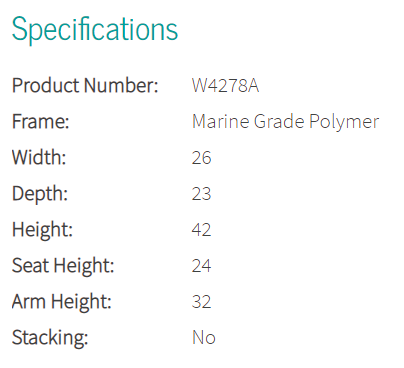Select the Arm Height label
The width and height of the screenshot is (404, 368).
click(x=62, y=302)
